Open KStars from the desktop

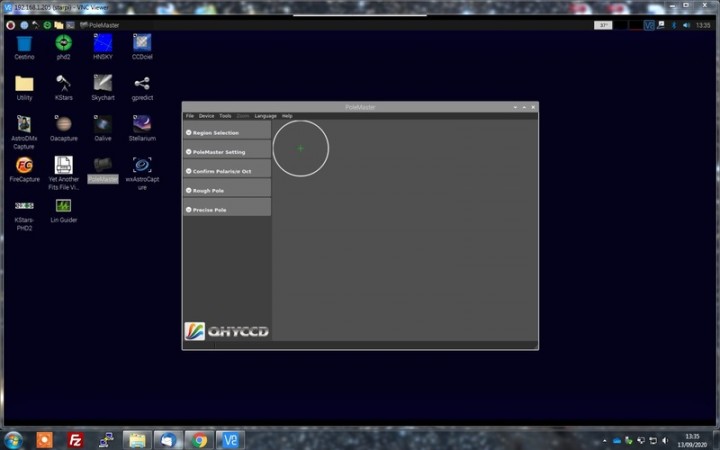tap(63, 84)
